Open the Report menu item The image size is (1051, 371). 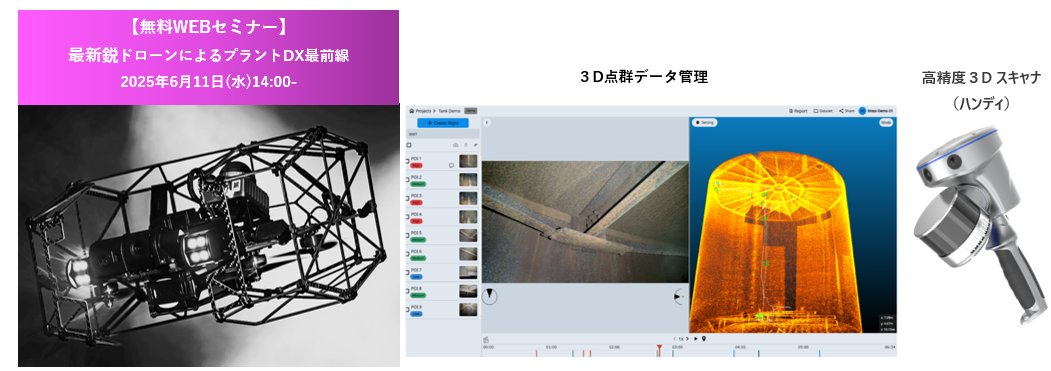[x=798, y=111]
